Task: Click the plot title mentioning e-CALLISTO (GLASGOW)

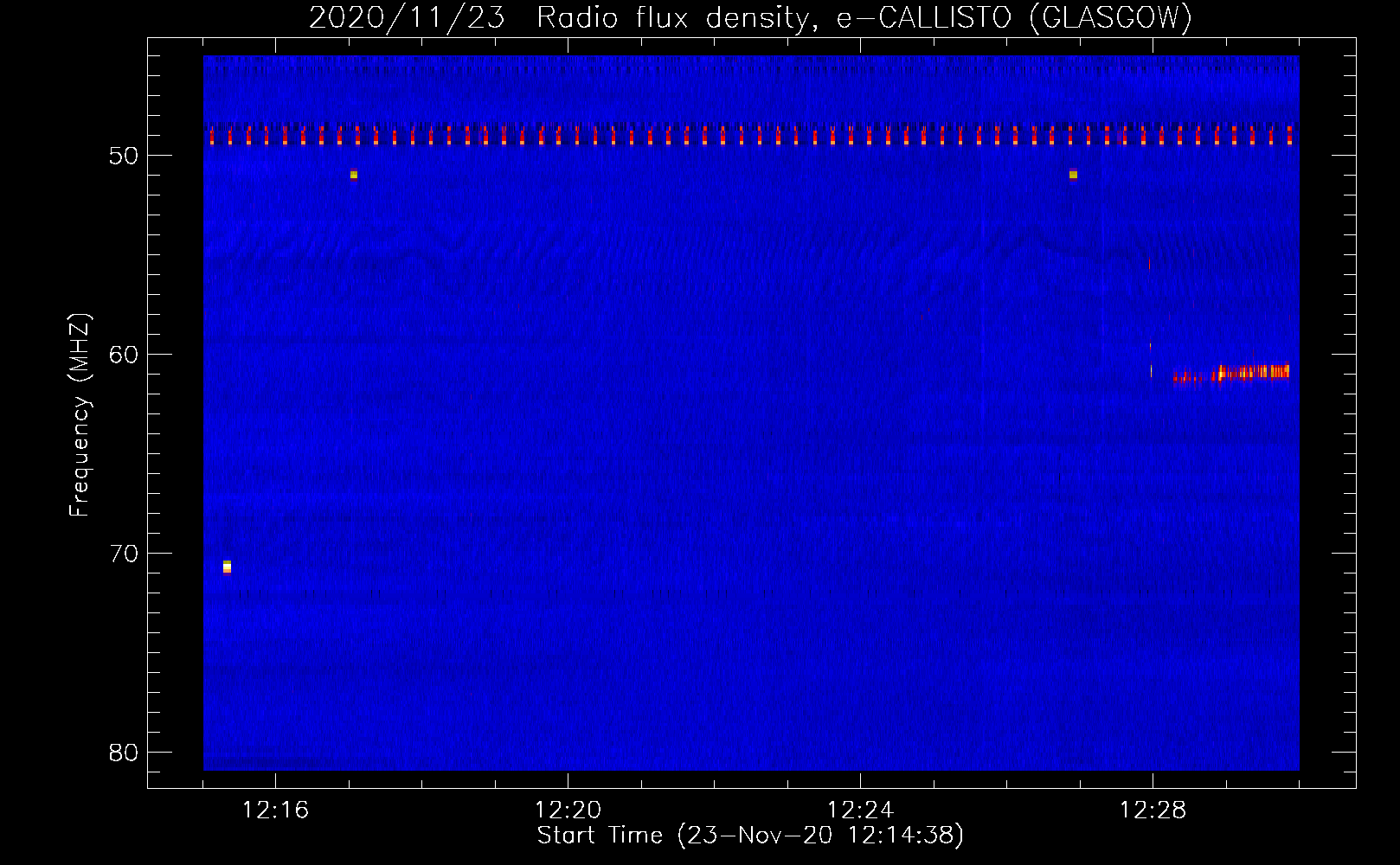Action: [750, 17]
